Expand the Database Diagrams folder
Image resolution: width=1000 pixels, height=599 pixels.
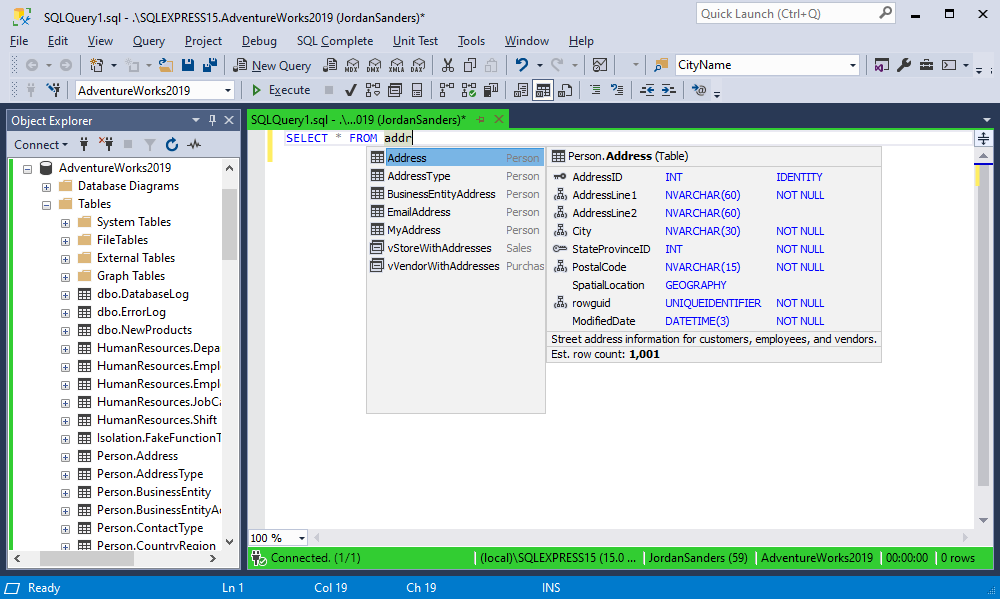click(47, 187)
